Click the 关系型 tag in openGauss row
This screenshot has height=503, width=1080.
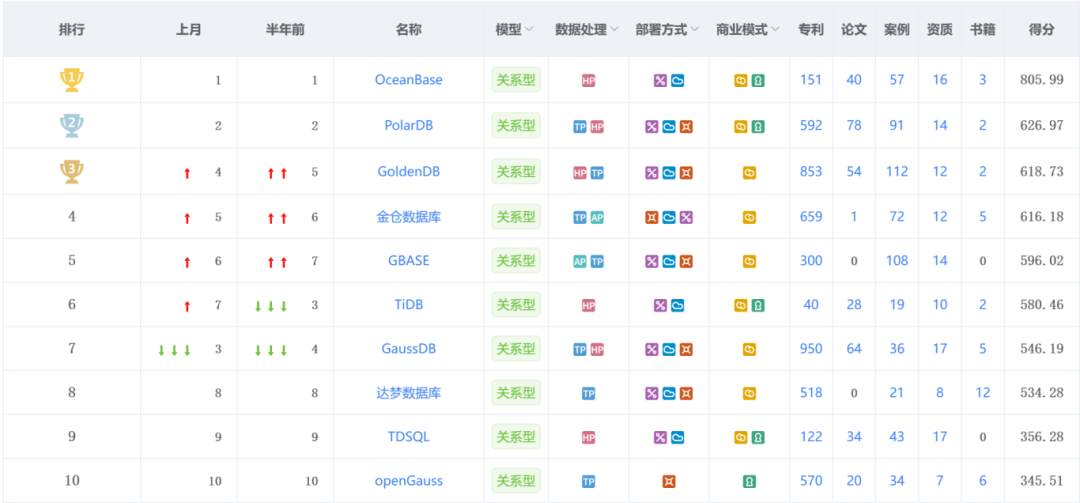[516, 480]
